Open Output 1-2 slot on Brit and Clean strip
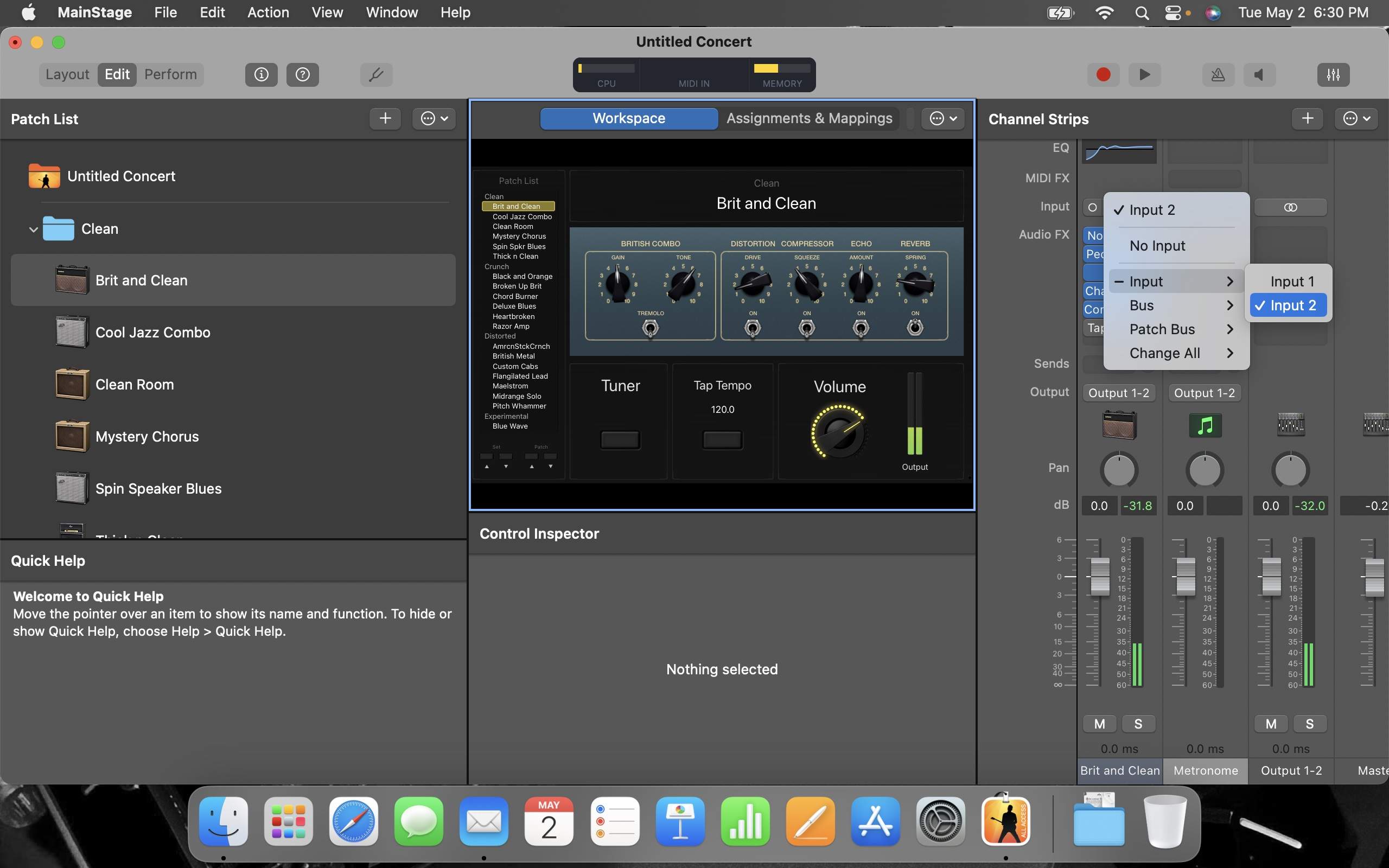Viewport: 1389px width, 868px height. (1119, 393)
